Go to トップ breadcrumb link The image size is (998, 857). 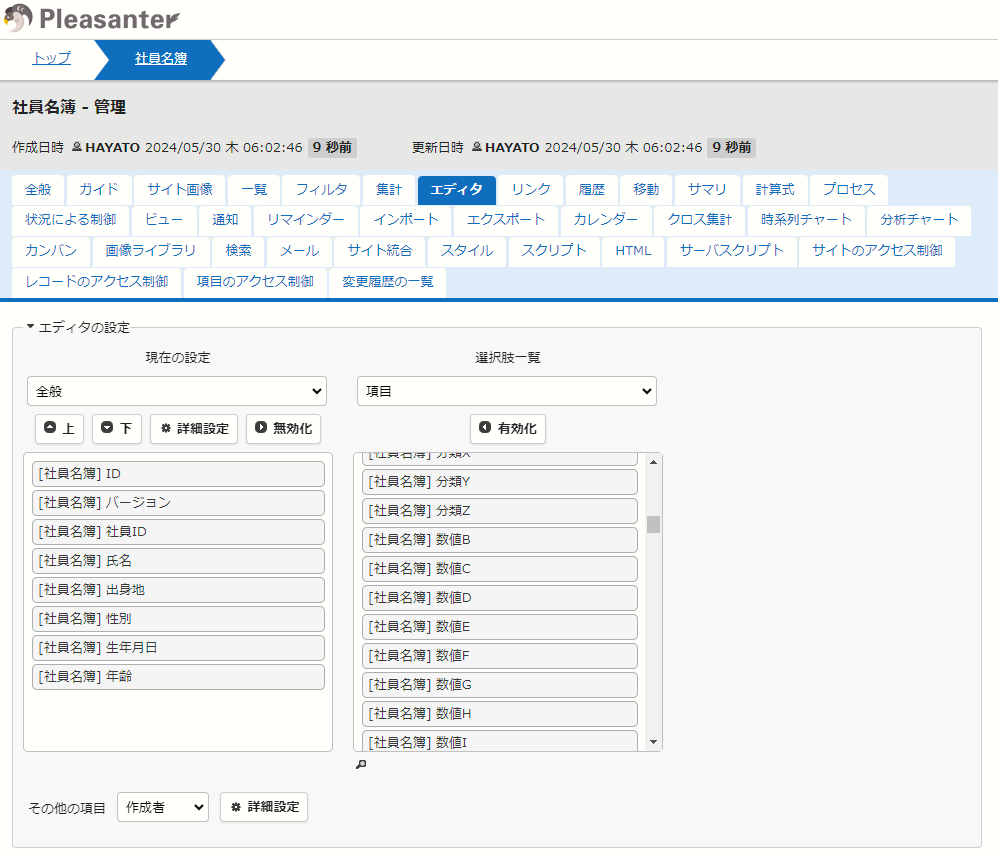52,59
